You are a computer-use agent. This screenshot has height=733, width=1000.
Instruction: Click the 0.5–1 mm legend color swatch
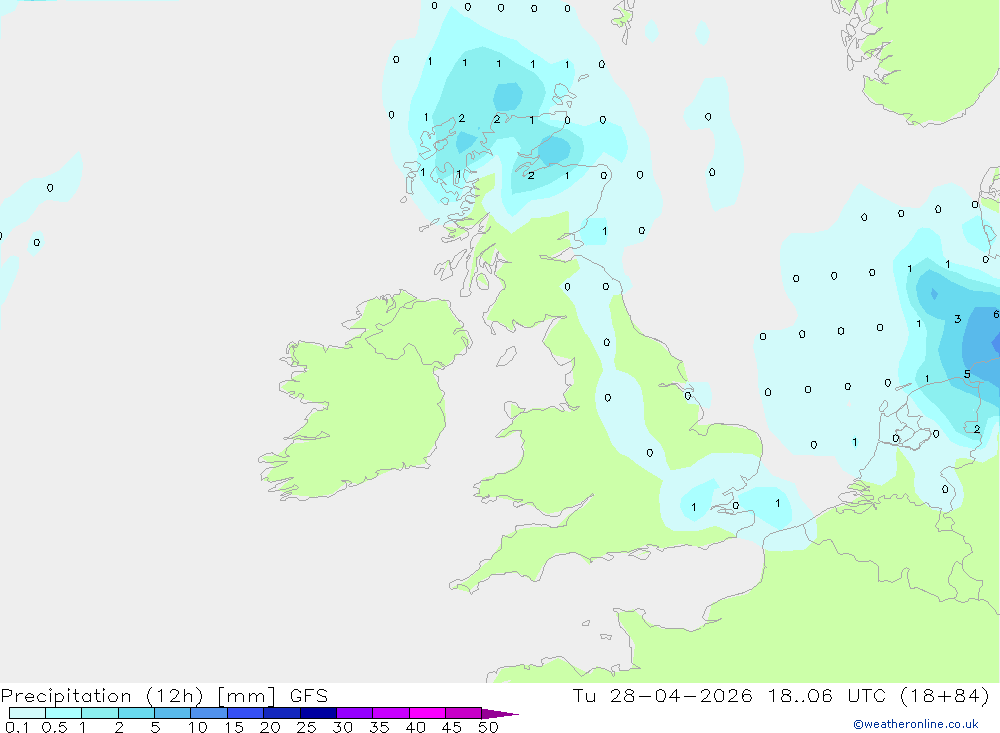click(64, 713)
